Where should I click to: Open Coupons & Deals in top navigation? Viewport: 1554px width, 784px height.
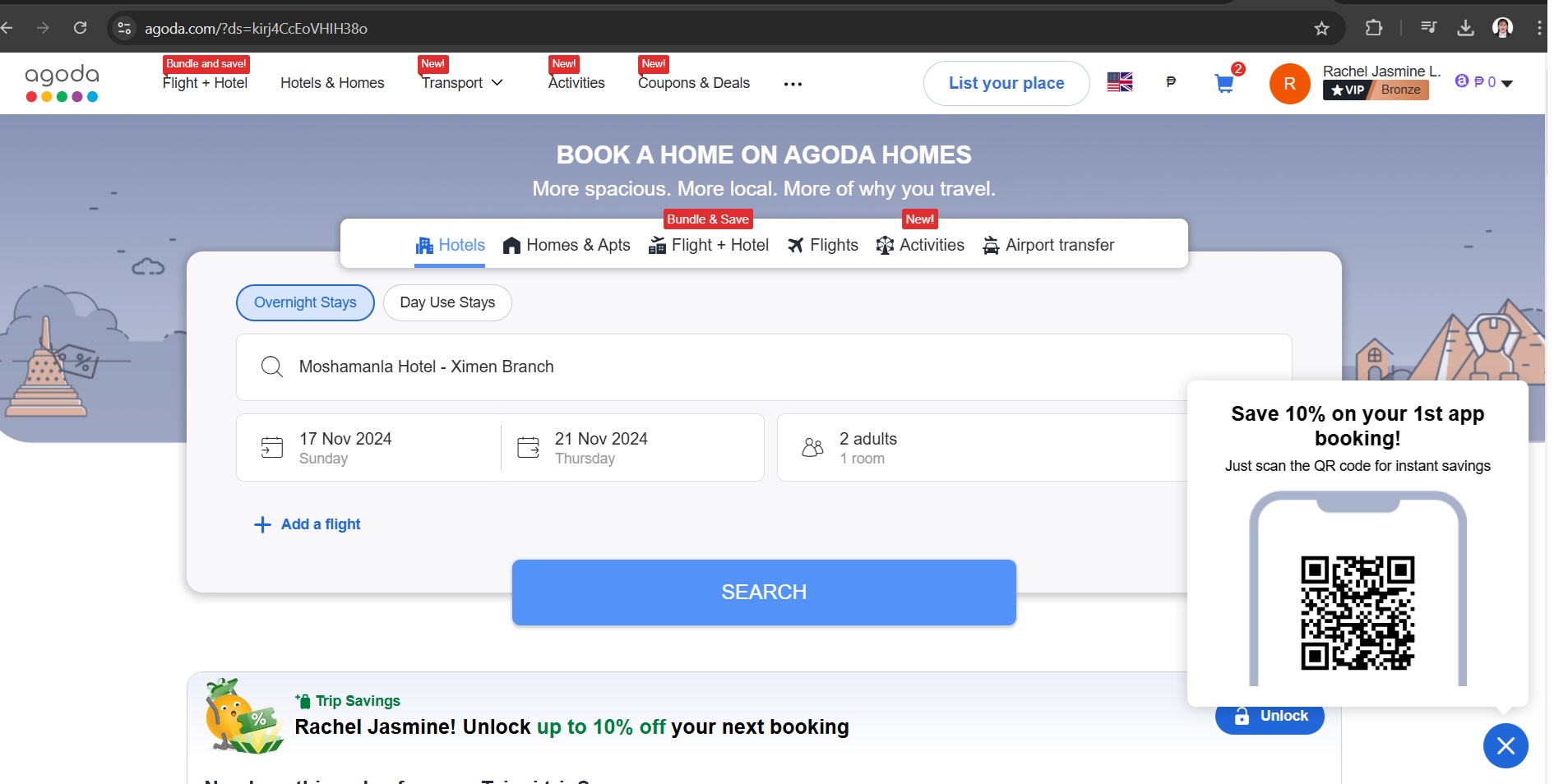tap(694, 83)
